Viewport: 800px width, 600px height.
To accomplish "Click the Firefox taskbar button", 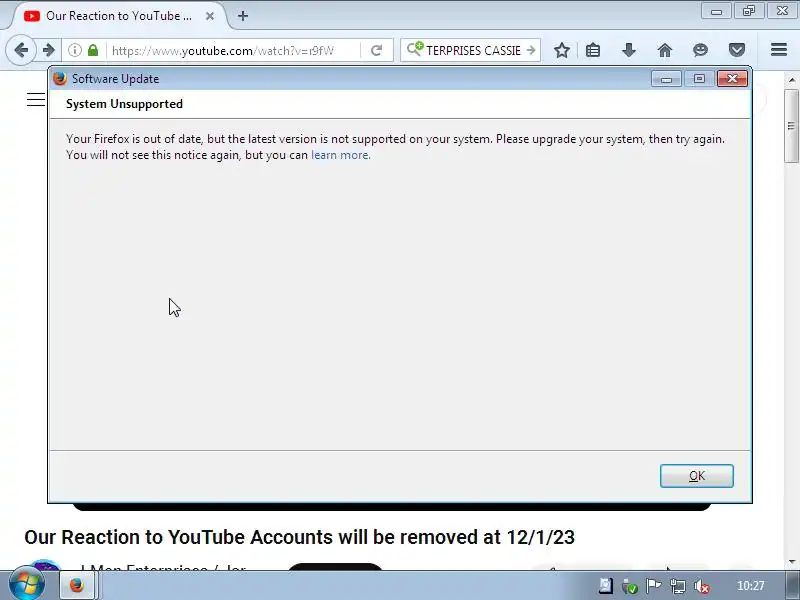I will pyautogui.click(x=77, y=585).
